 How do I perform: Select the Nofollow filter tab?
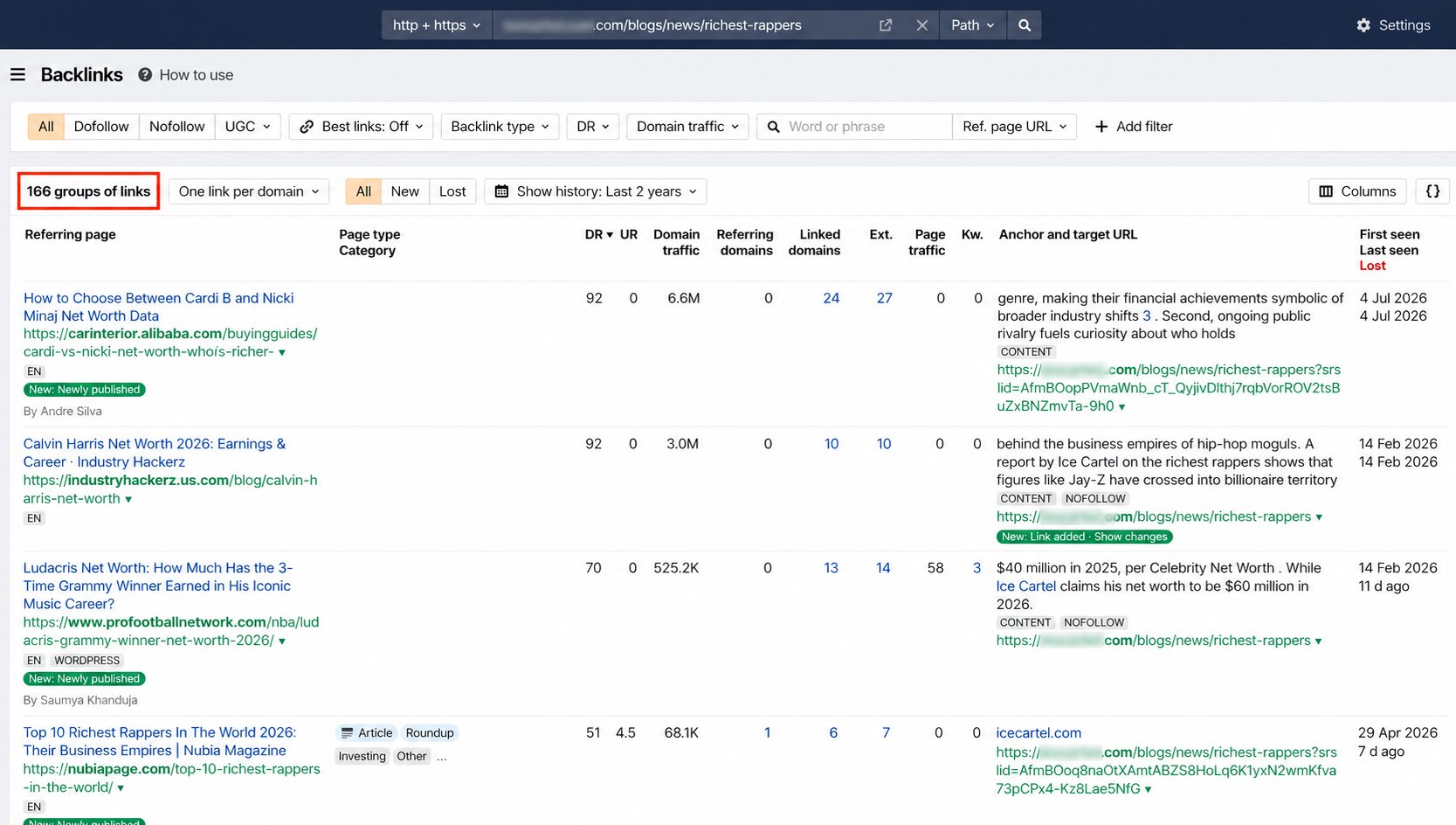(176, 127)
